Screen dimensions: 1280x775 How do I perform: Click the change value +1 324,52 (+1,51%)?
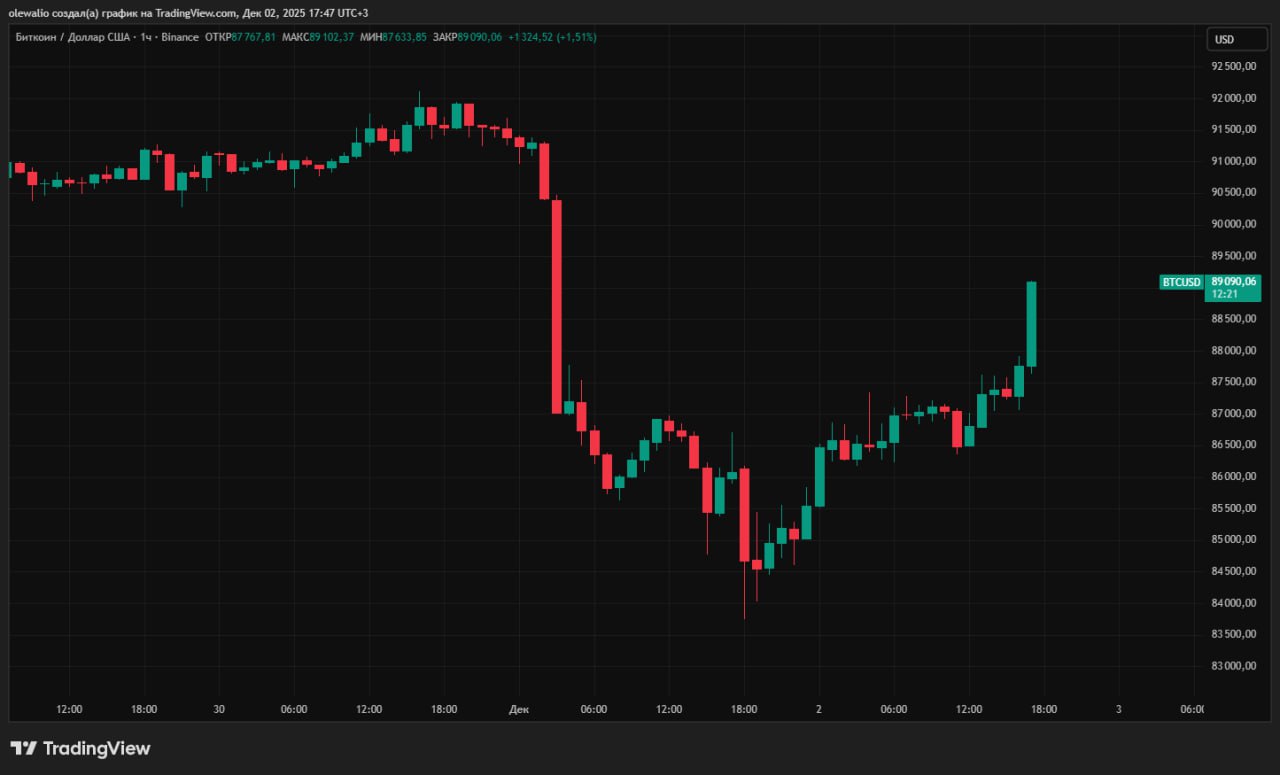(x=552, y=37)
